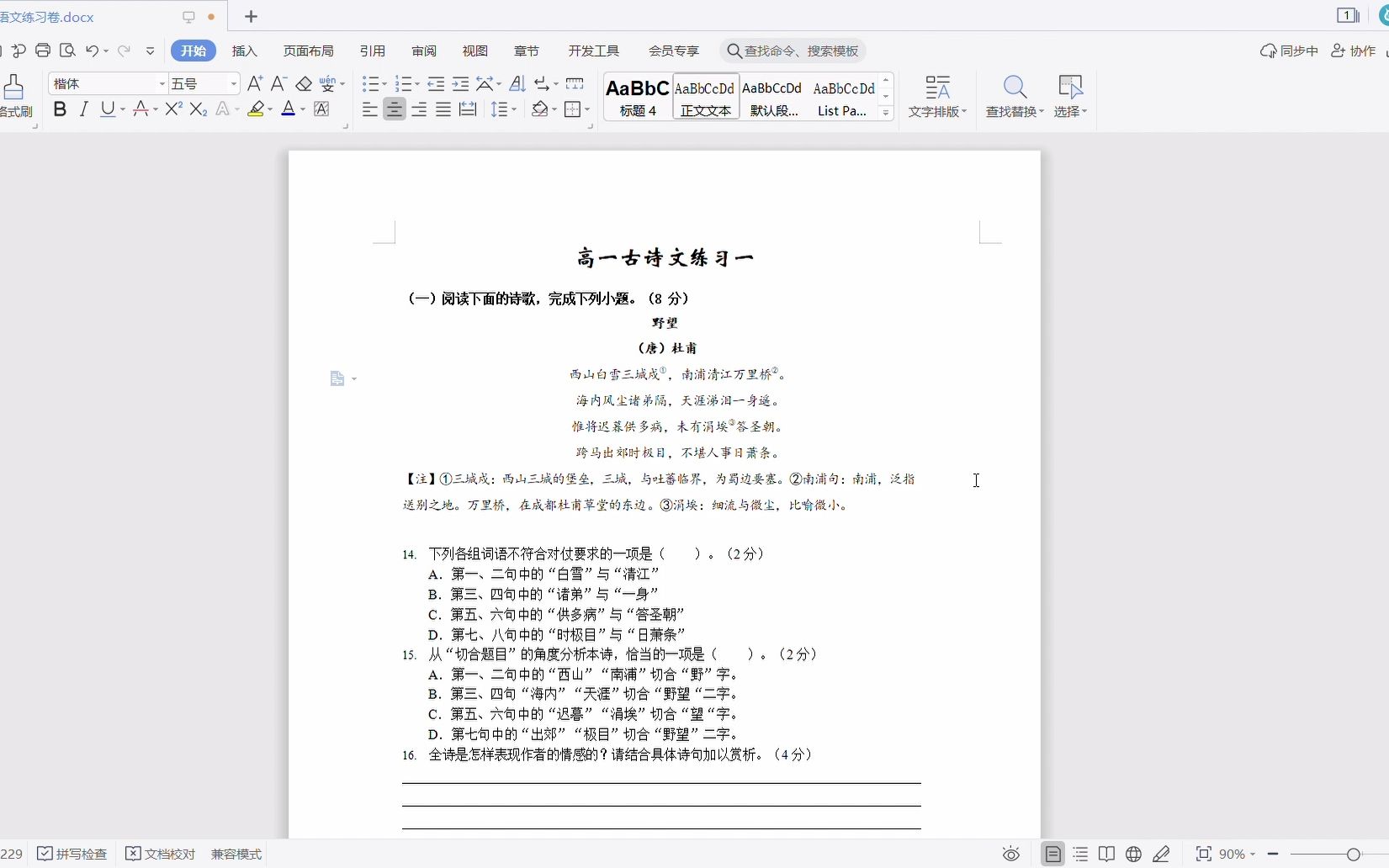
Task: Select the 标题 4 style in styles gallery
Action: pyautogui.click(x=637, y=97)
